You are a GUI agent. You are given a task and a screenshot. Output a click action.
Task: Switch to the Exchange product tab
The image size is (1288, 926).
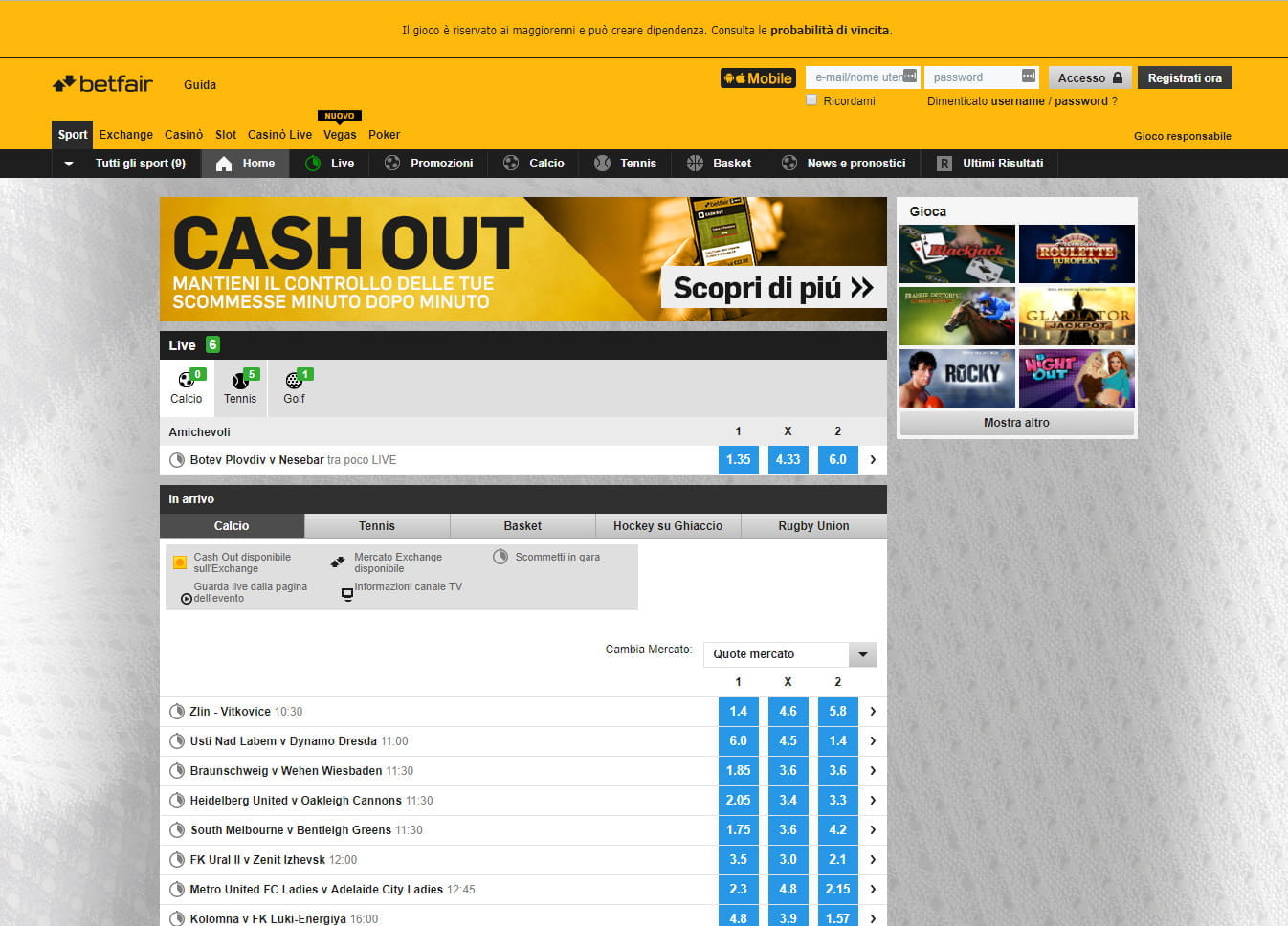click(126, 135)
